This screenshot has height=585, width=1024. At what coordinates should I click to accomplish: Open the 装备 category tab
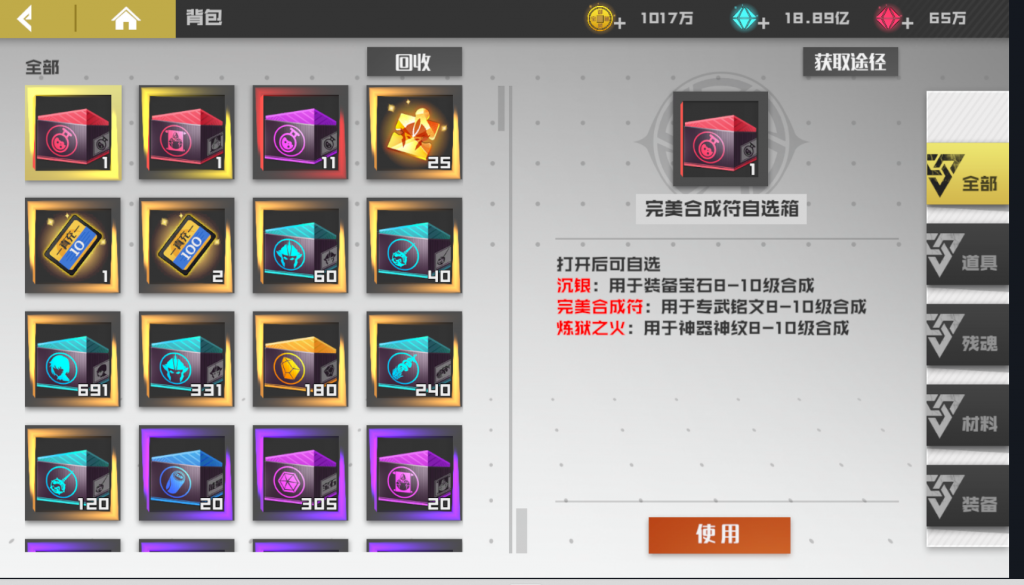tap(967, 496)
